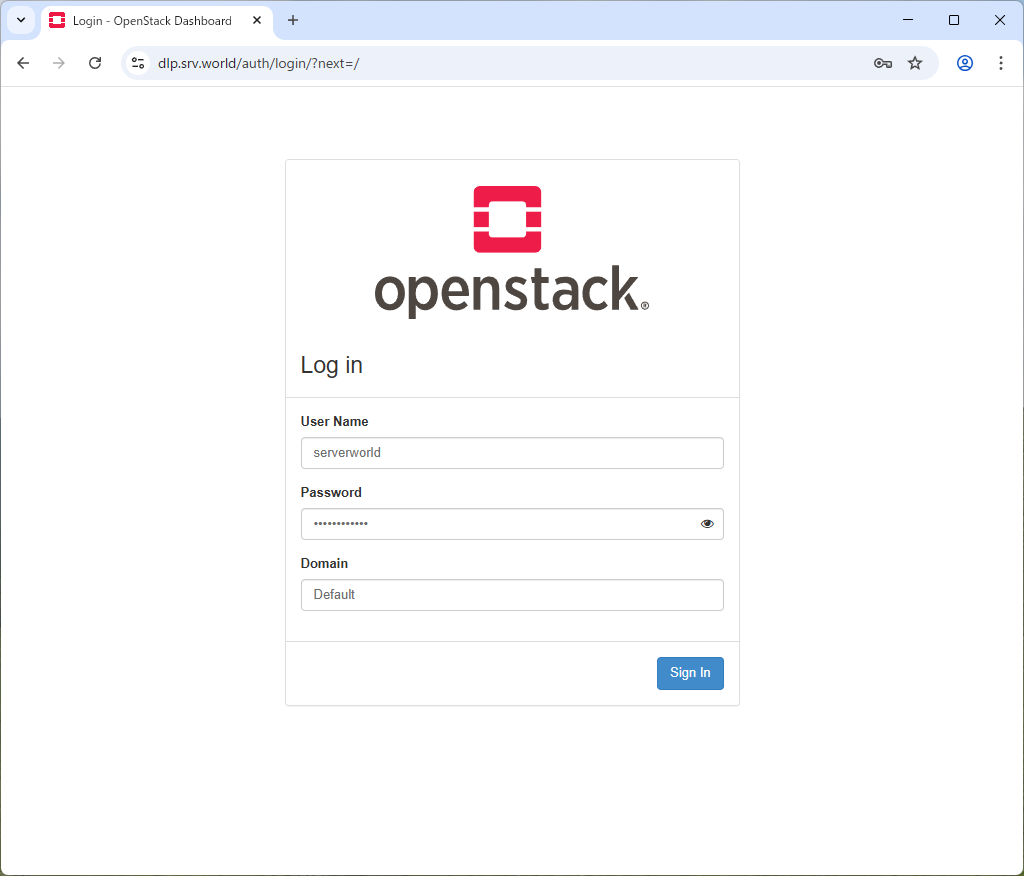
Task: Open the saved passwords key icon
Action: 882,63
